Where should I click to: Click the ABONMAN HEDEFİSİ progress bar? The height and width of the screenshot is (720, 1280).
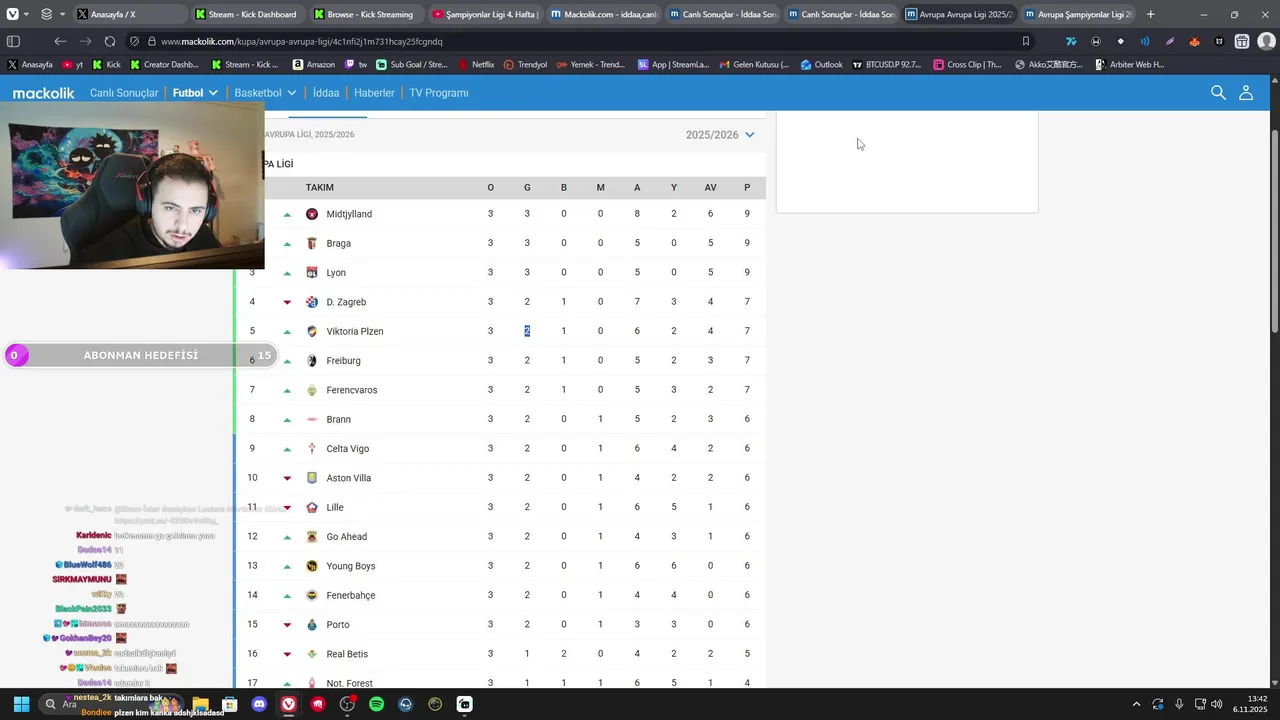point(141,355)
